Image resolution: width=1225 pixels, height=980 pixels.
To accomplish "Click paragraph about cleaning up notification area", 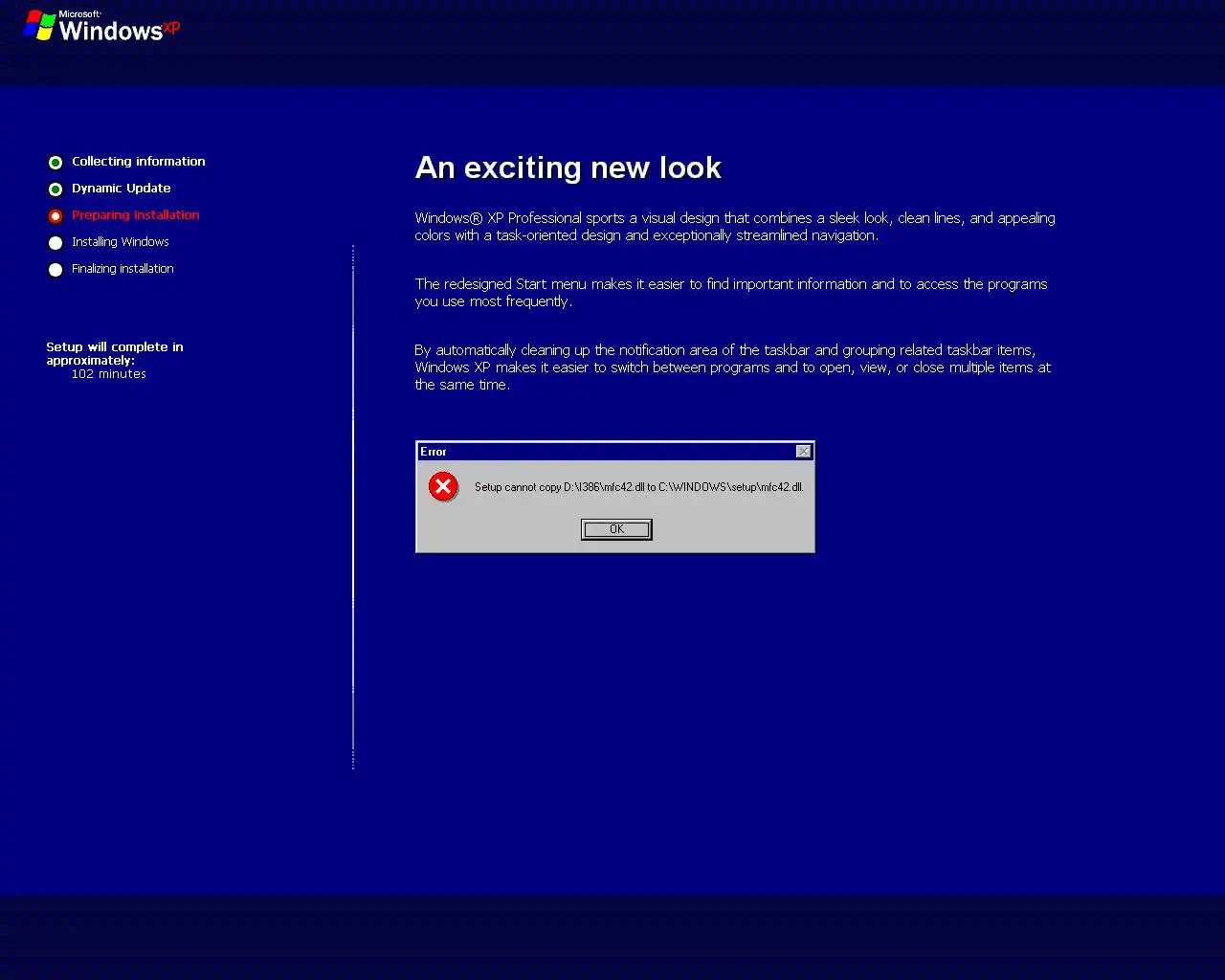I will (733, 367).
